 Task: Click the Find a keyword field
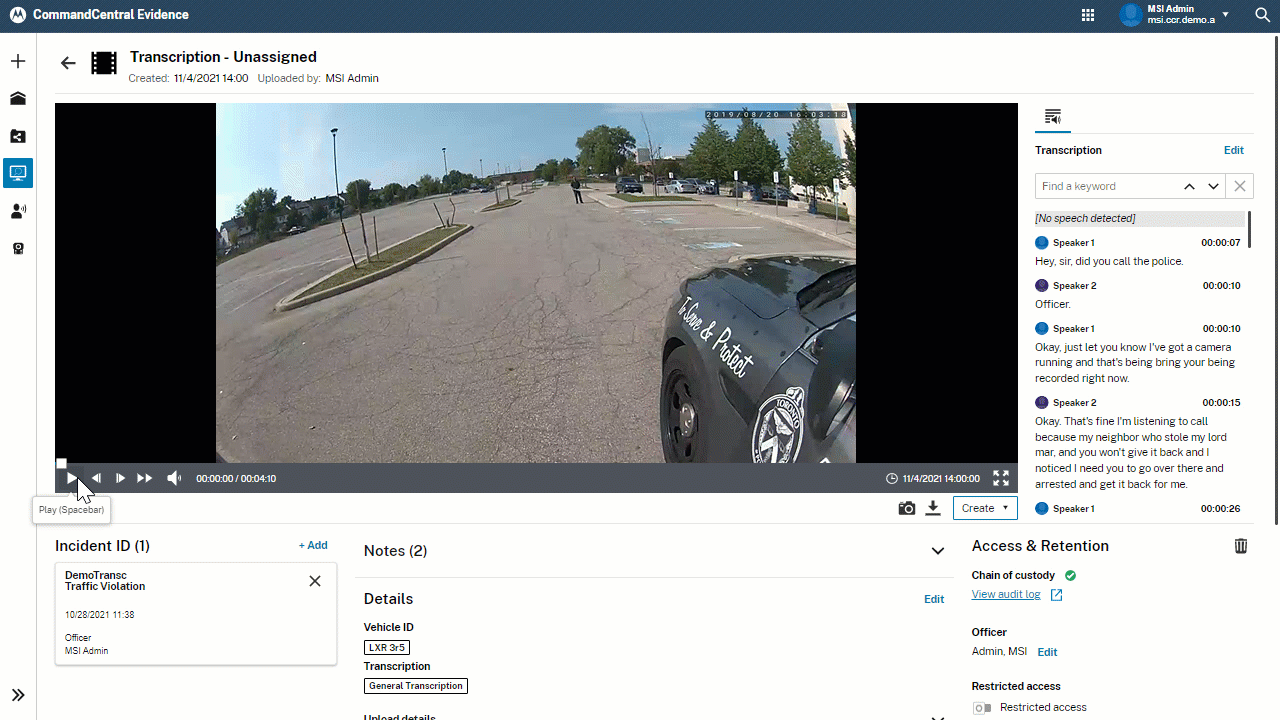tap(1104, 186)
